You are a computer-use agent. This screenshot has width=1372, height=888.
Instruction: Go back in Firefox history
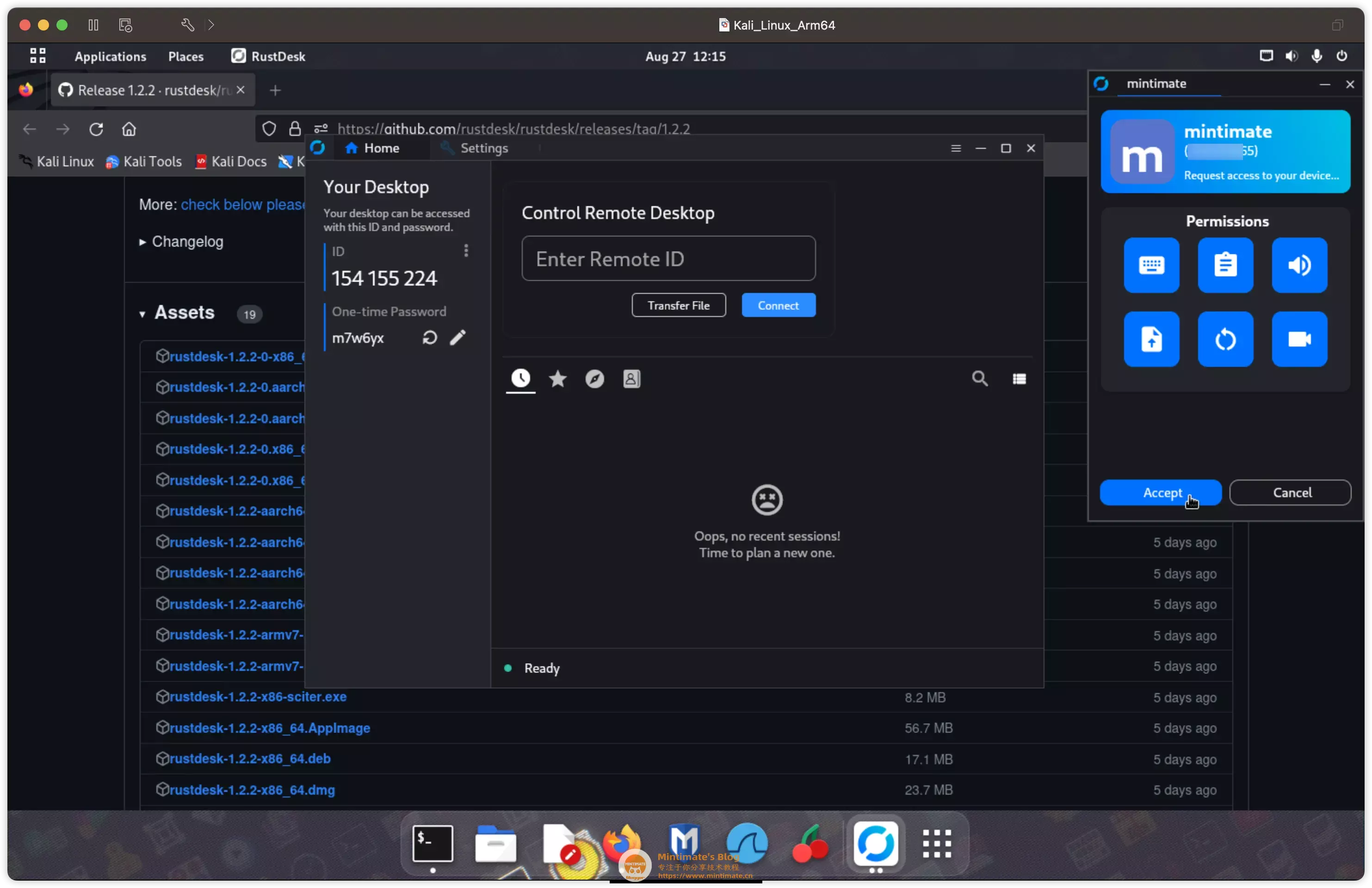(x=30, y=129)
